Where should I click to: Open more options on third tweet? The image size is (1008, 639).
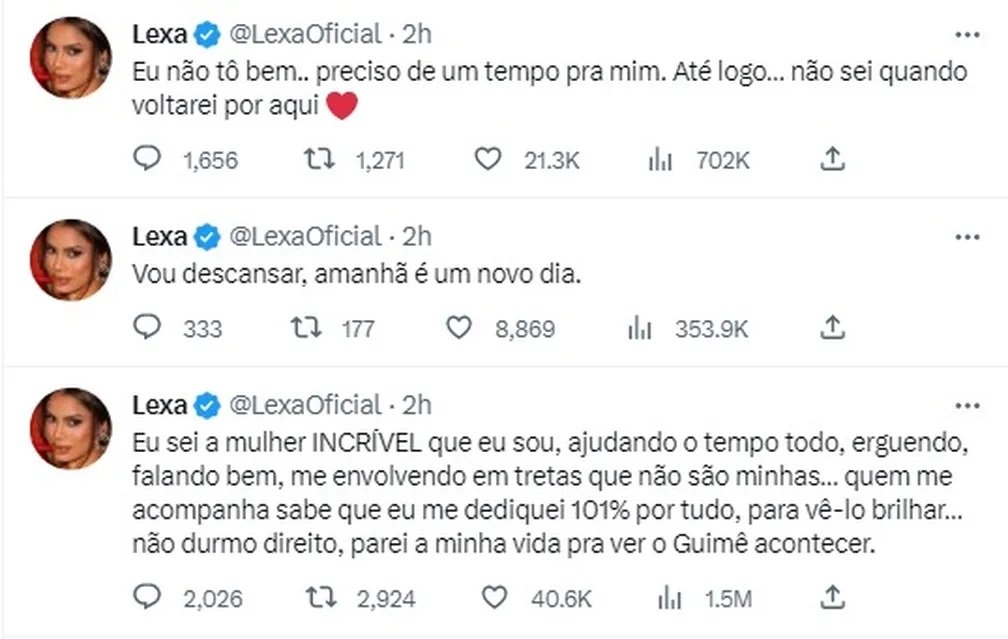(967, 405)
